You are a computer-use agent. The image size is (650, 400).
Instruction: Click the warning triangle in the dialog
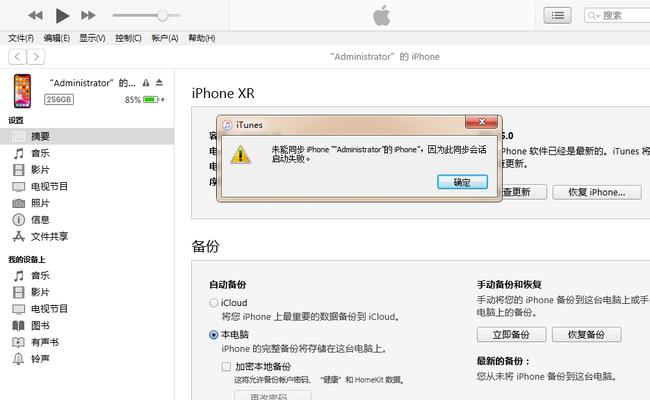[x=240, y=154]
